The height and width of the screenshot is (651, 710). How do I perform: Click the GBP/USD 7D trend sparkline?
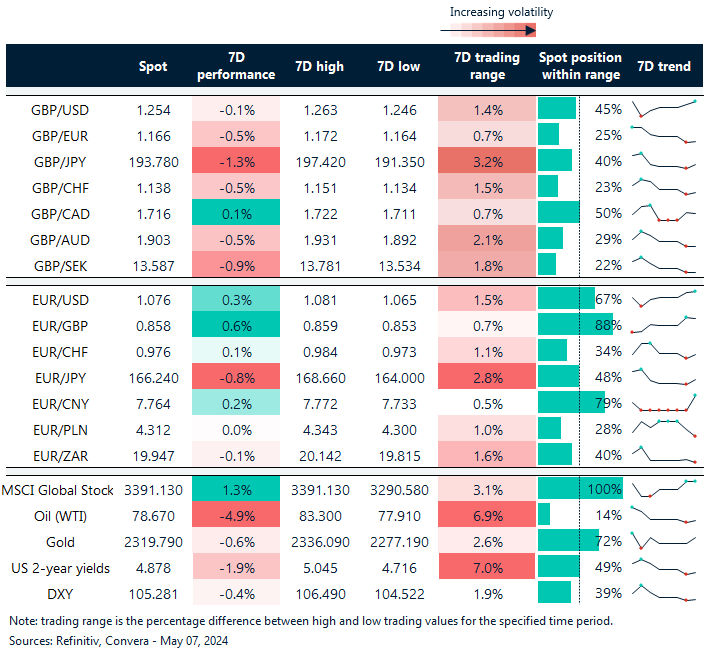664,109
